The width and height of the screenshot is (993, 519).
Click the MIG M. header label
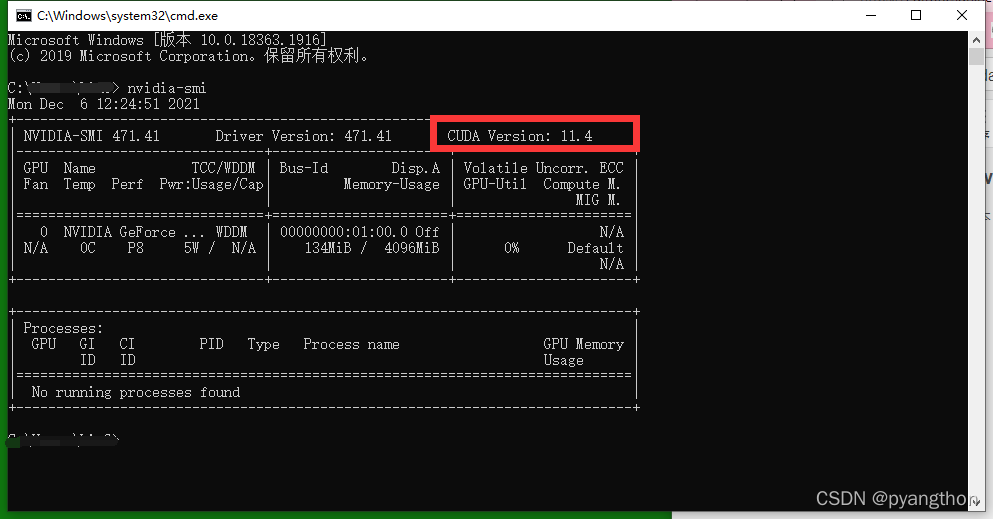click(x=597, y=200)
